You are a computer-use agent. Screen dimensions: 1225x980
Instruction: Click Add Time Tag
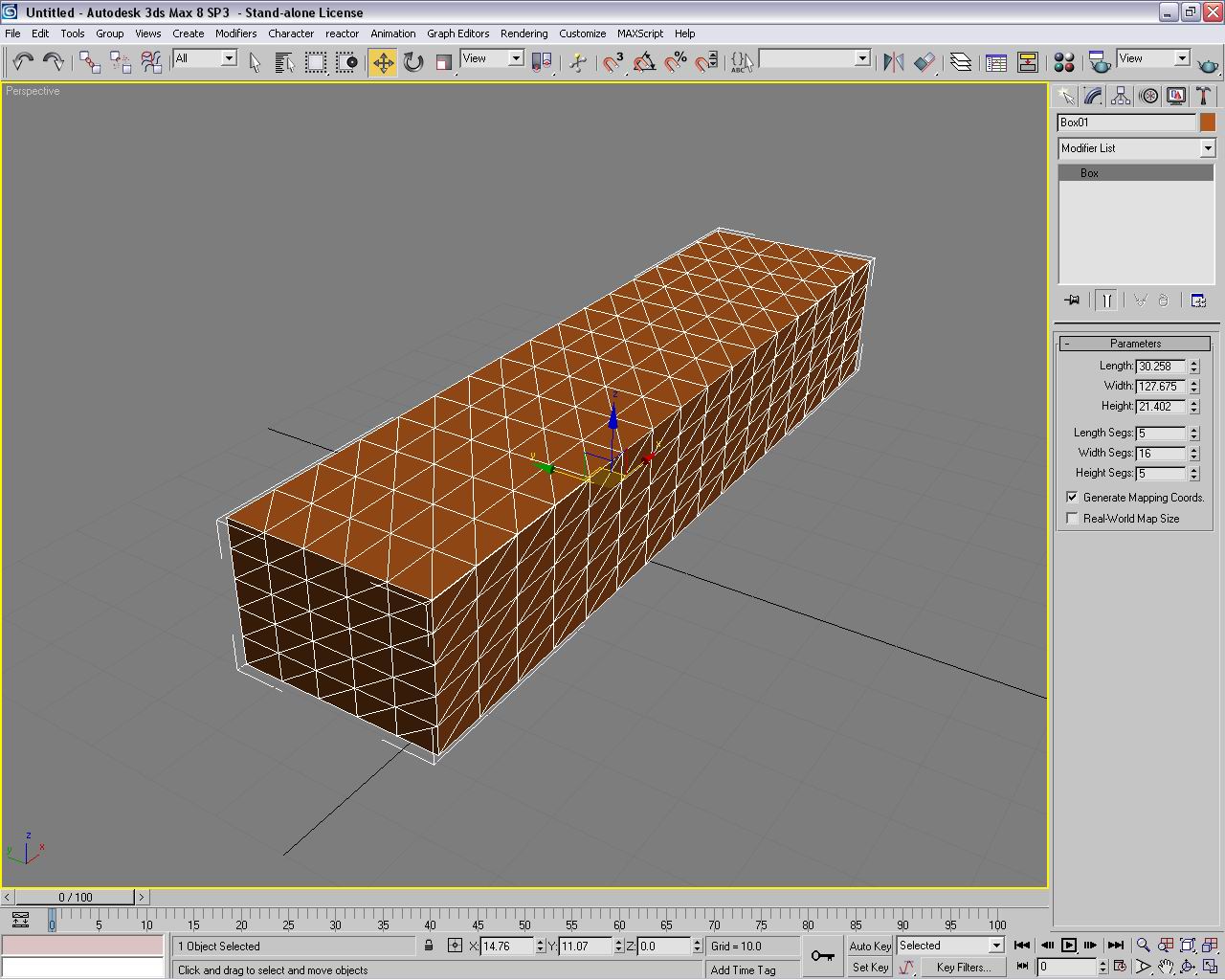tap(743, 969)
